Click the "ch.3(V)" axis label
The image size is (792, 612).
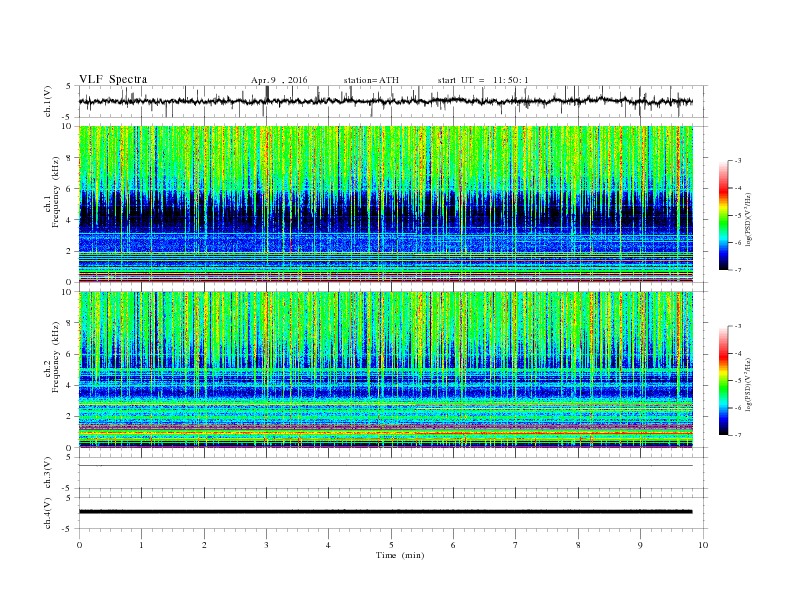[x=48, y=473]
